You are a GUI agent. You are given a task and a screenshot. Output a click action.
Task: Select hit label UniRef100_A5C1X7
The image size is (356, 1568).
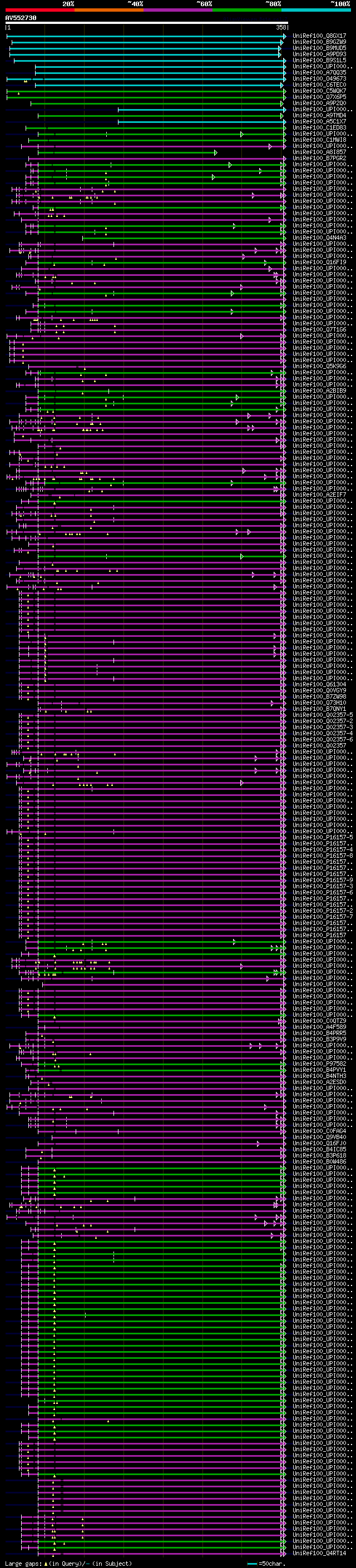point(319,121)
